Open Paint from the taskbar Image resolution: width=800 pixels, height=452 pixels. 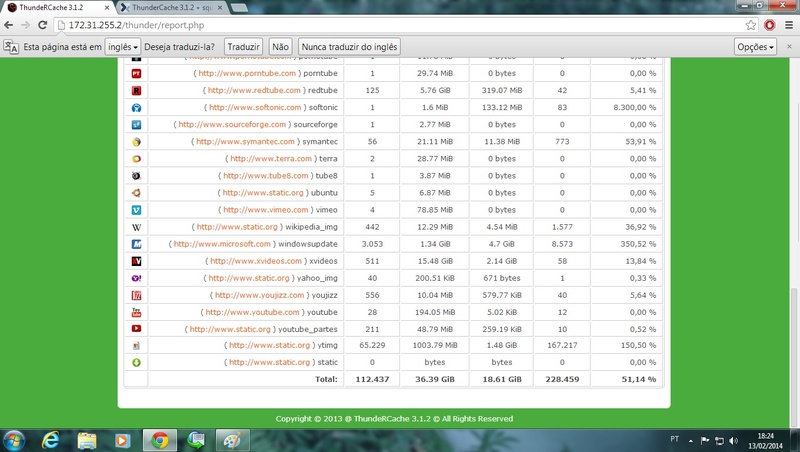click(232, 440)
